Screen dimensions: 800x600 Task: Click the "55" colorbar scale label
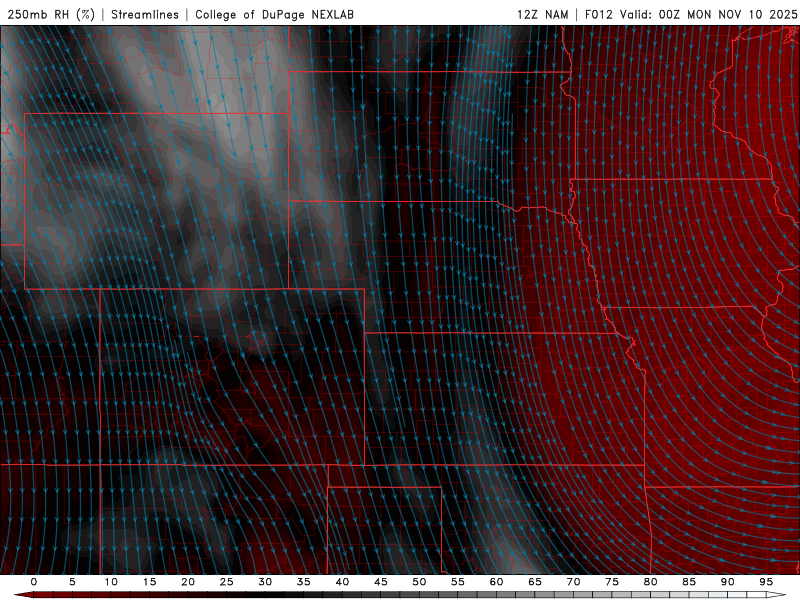(458, 582)
